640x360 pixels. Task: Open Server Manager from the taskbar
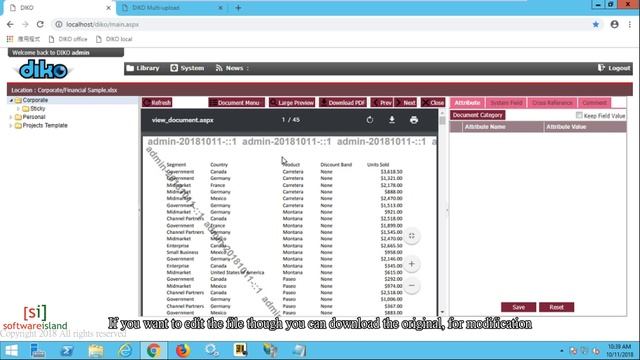click(x=38, y=351)
